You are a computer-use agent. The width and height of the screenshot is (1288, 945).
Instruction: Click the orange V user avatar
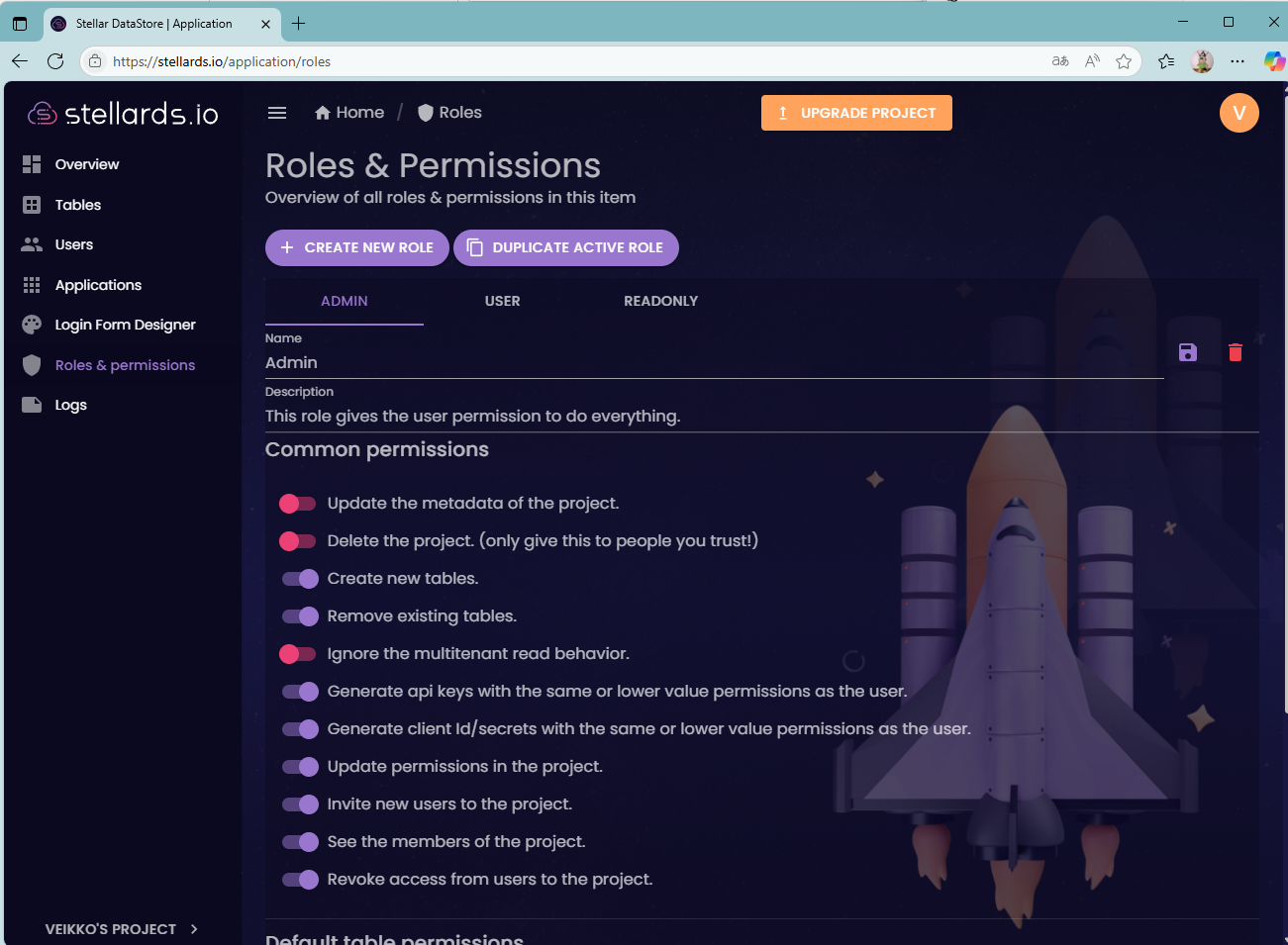click(x=1238, y=113)
